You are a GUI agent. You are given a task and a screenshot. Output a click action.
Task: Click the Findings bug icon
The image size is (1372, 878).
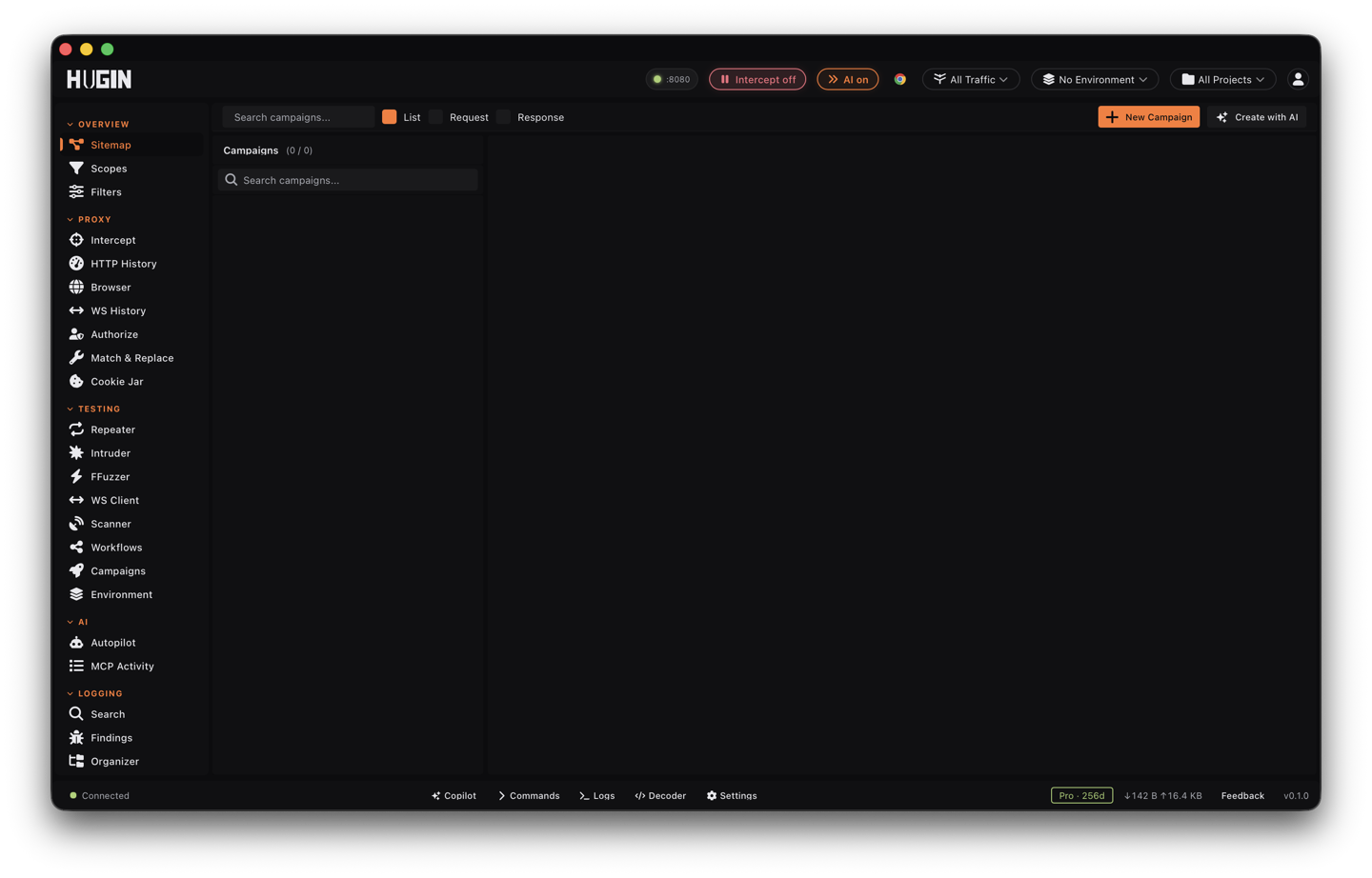point(76,737)
